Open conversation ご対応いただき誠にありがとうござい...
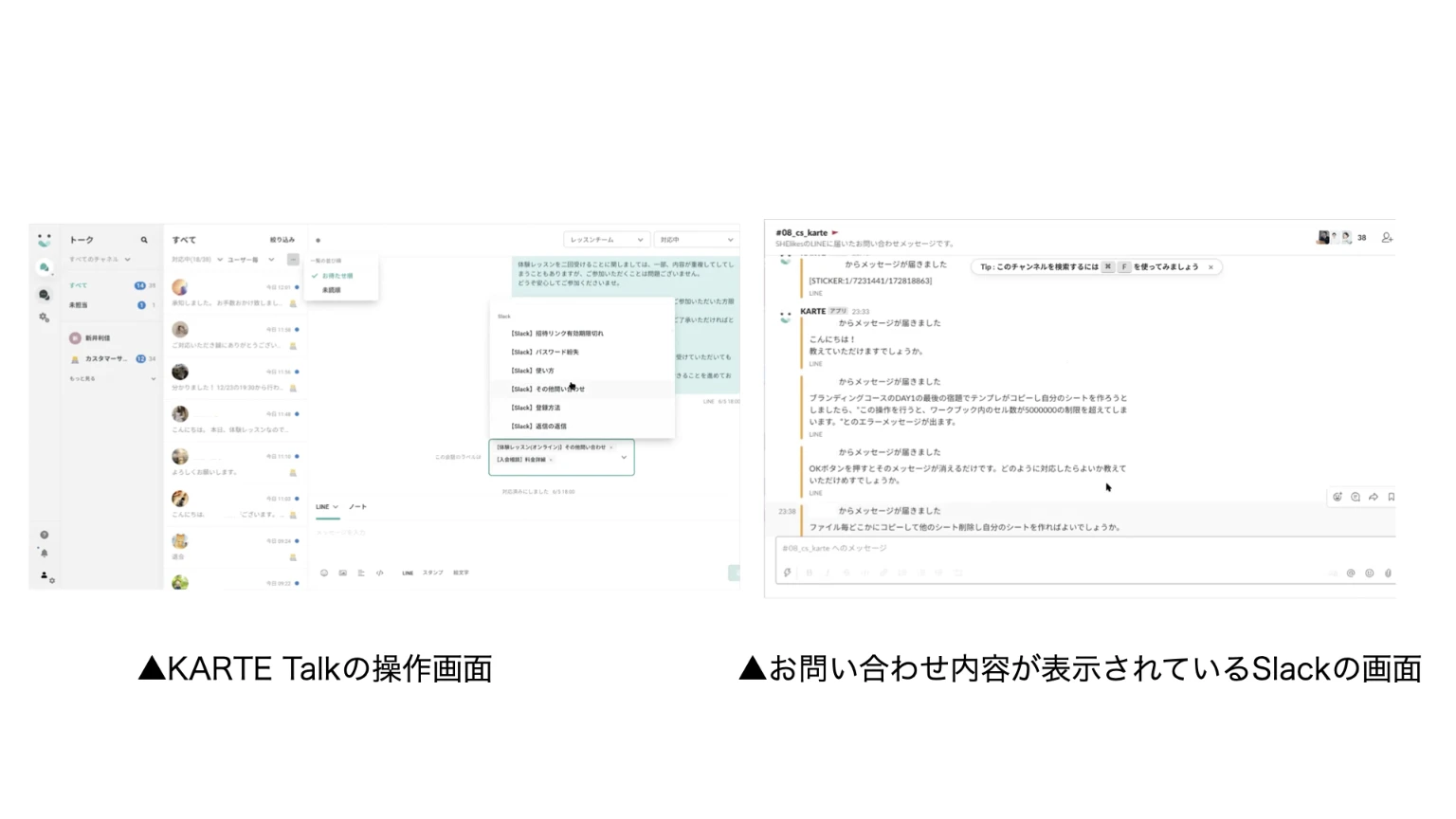The image size is (1456, 819). click(234, 337)
